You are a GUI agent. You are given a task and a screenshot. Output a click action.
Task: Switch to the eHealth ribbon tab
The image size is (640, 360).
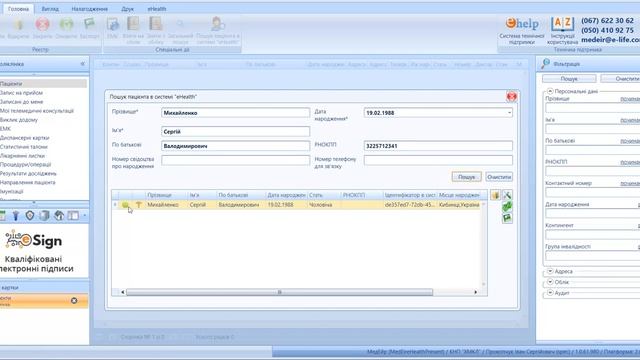(x=157, y=9)
